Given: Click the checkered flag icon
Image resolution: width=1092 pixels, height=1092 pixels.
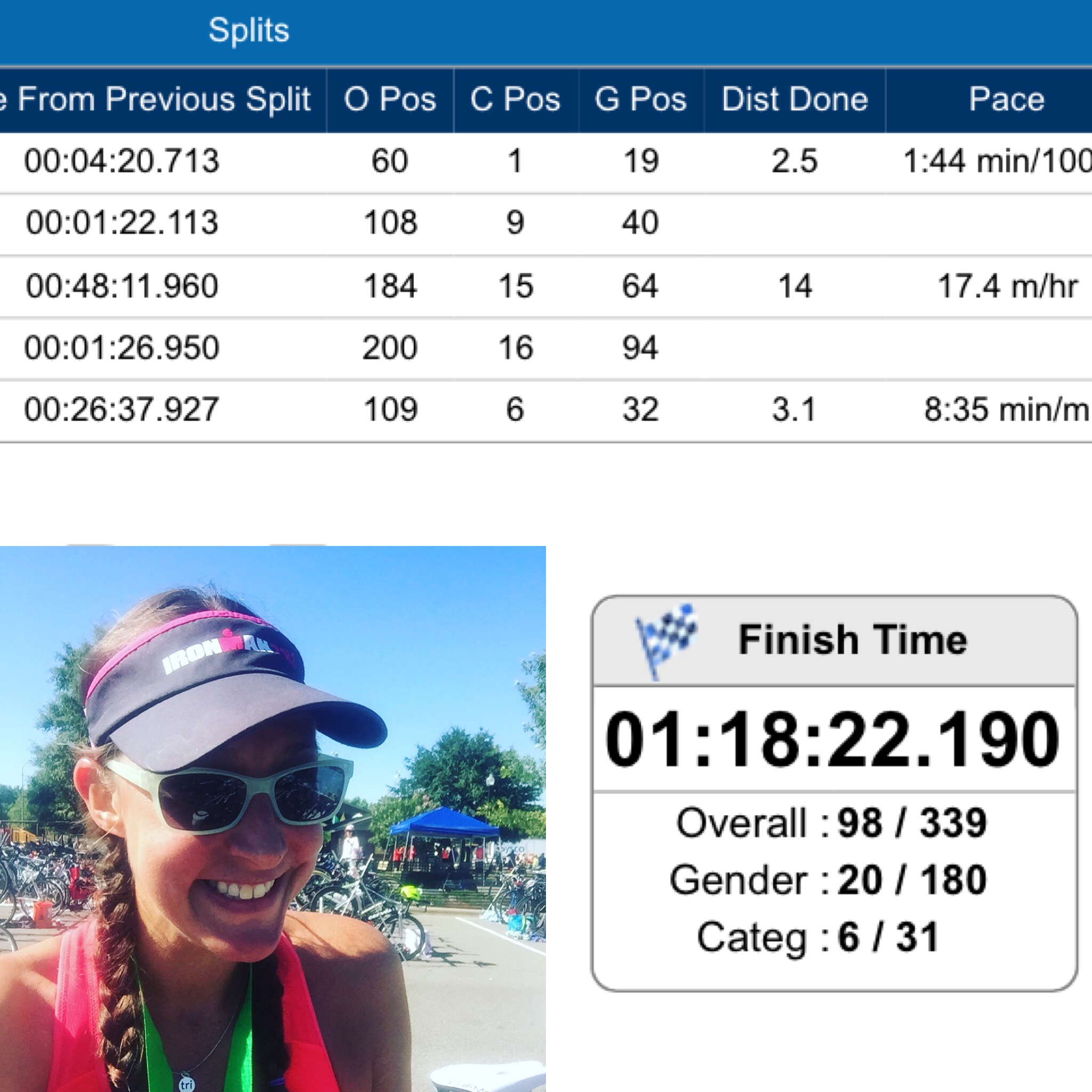Looking at the screenshot, I should (x=667, y=639).
